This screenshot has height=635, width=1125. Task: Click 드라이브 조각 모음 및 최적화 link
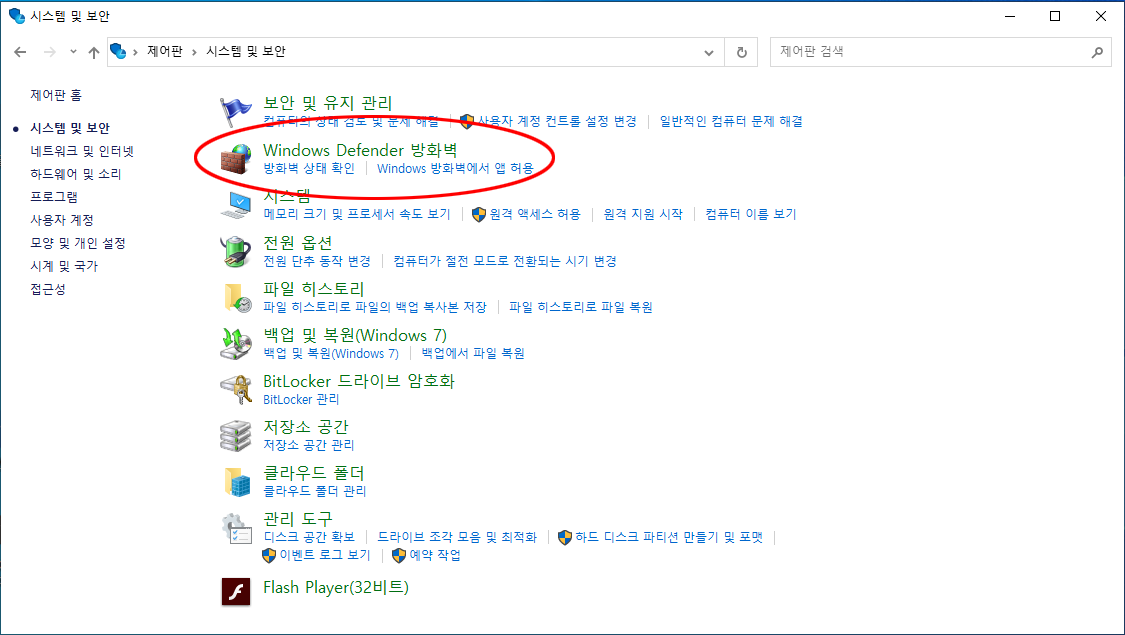(x=457, y=537)
